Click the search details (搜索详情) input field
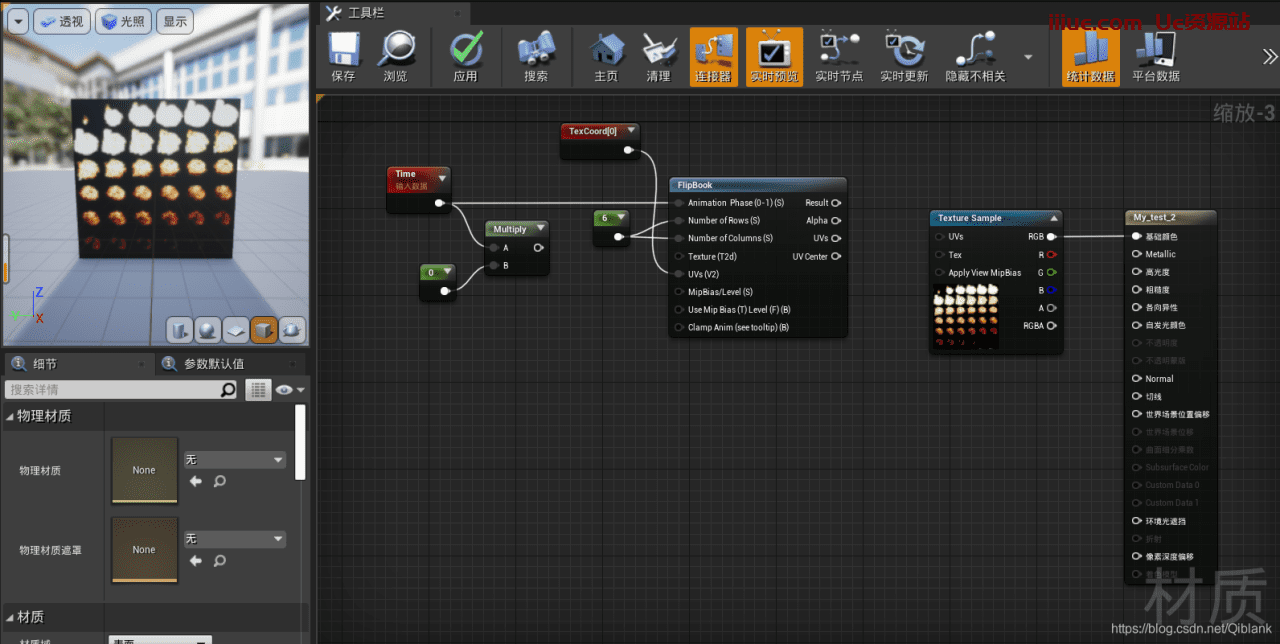The height and width of the screenshot is (644, 1280). pyautogui.click(x=112, y=390)
